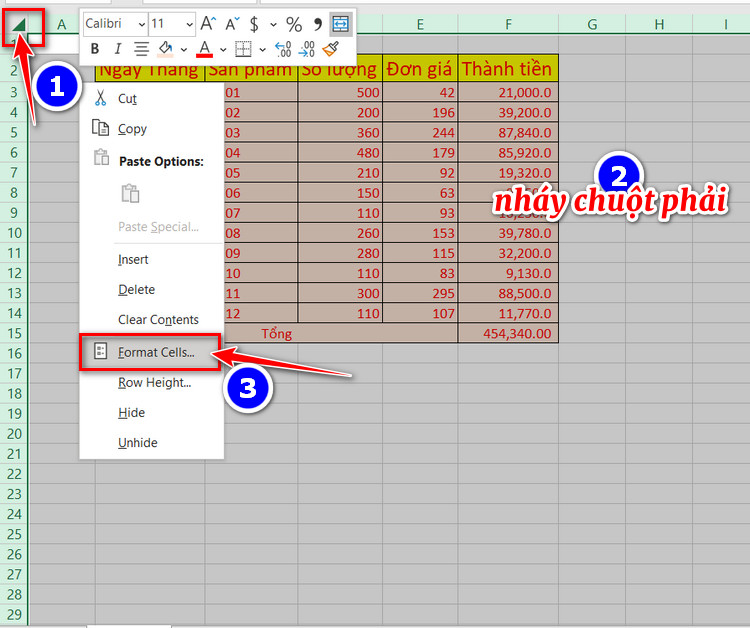Apply fill color with paint bucket

[165, 49]
